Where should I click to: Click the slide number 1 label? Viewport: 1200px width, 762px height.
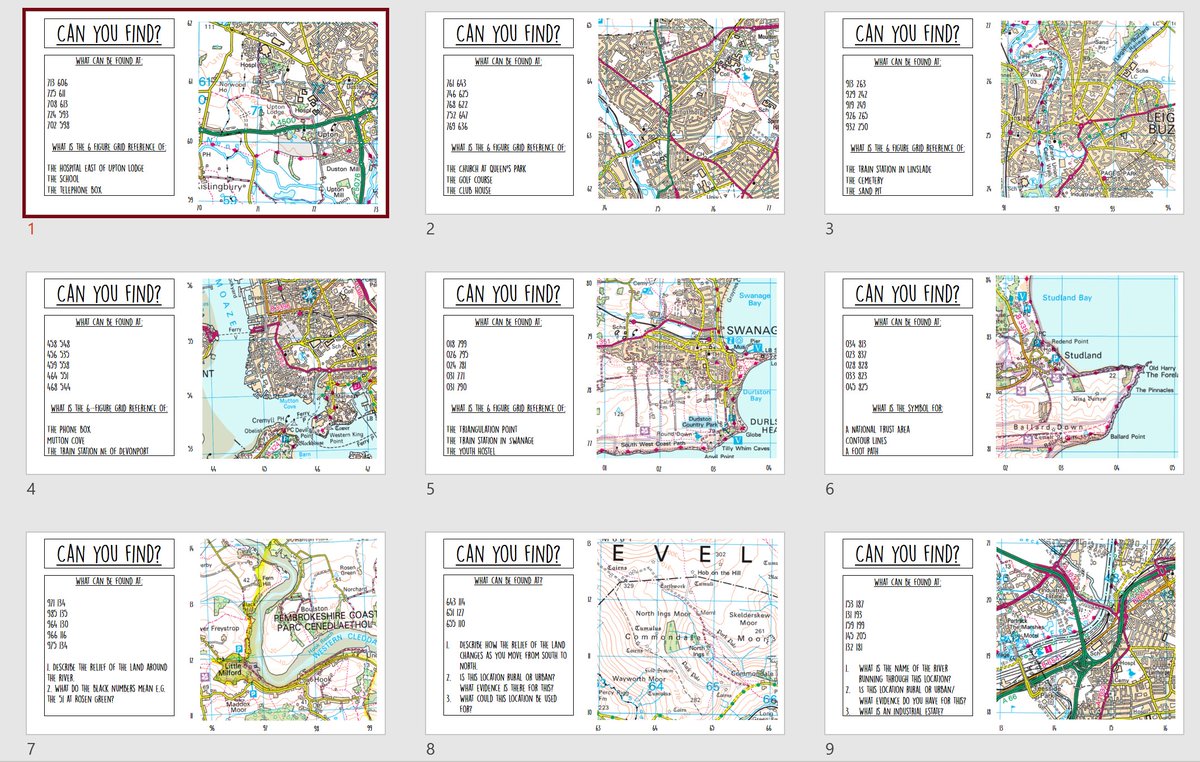[31, 230]
